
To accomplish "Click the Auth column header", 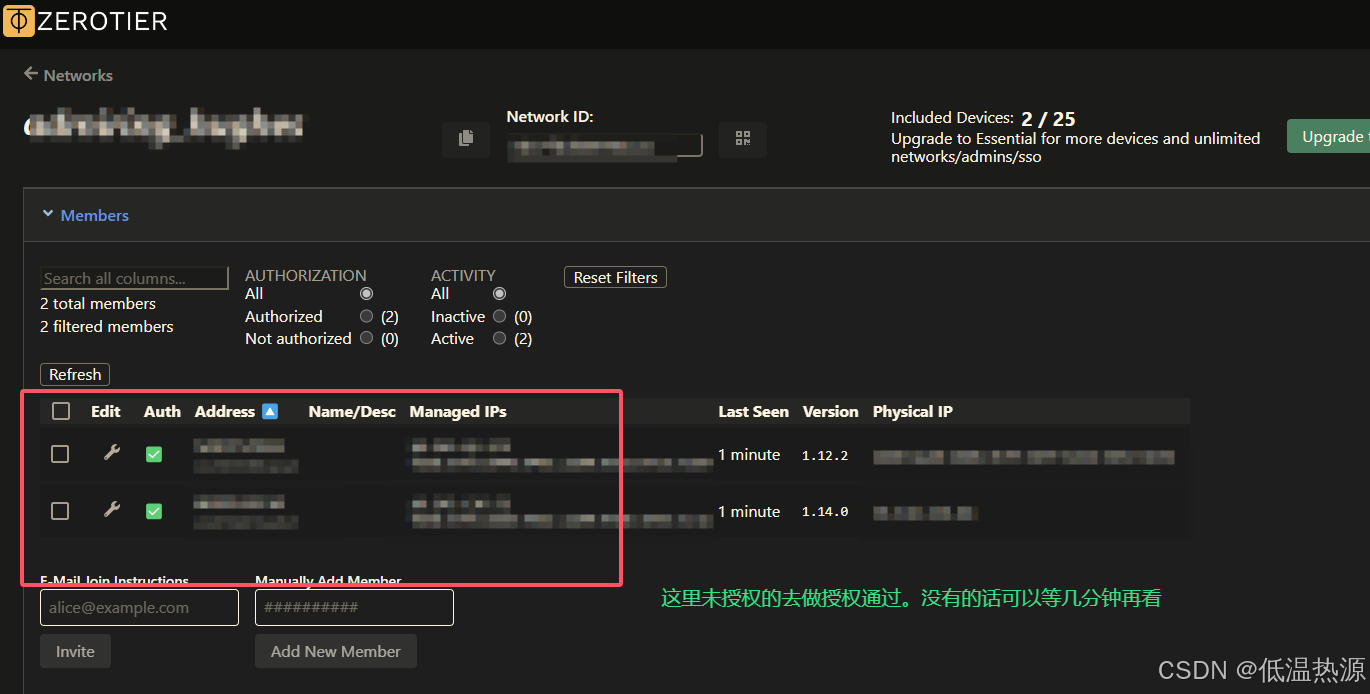I will pos(162,411).
